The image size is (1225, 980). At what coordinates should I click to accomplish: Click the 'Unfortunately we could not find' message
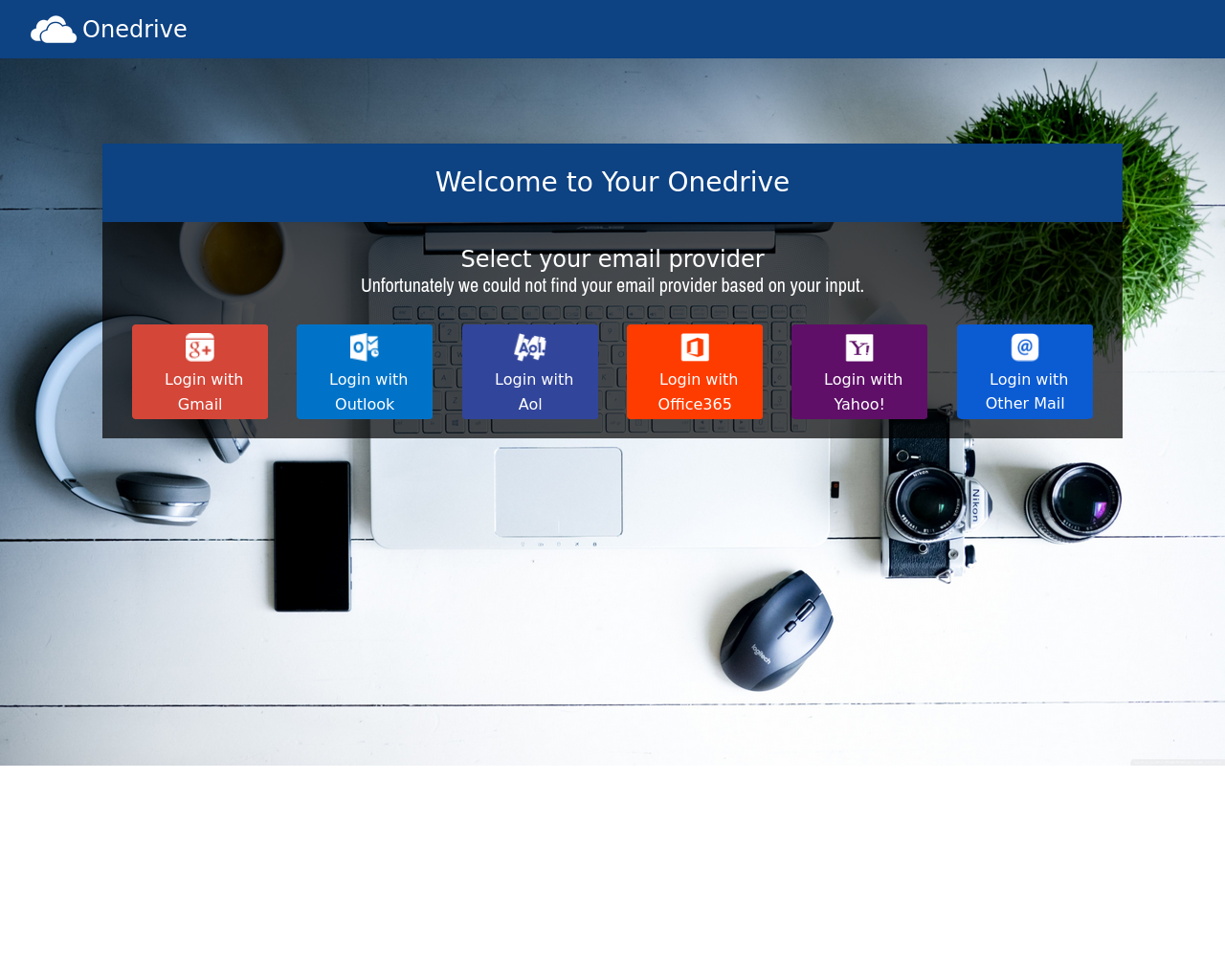click(x=612, y=285)
